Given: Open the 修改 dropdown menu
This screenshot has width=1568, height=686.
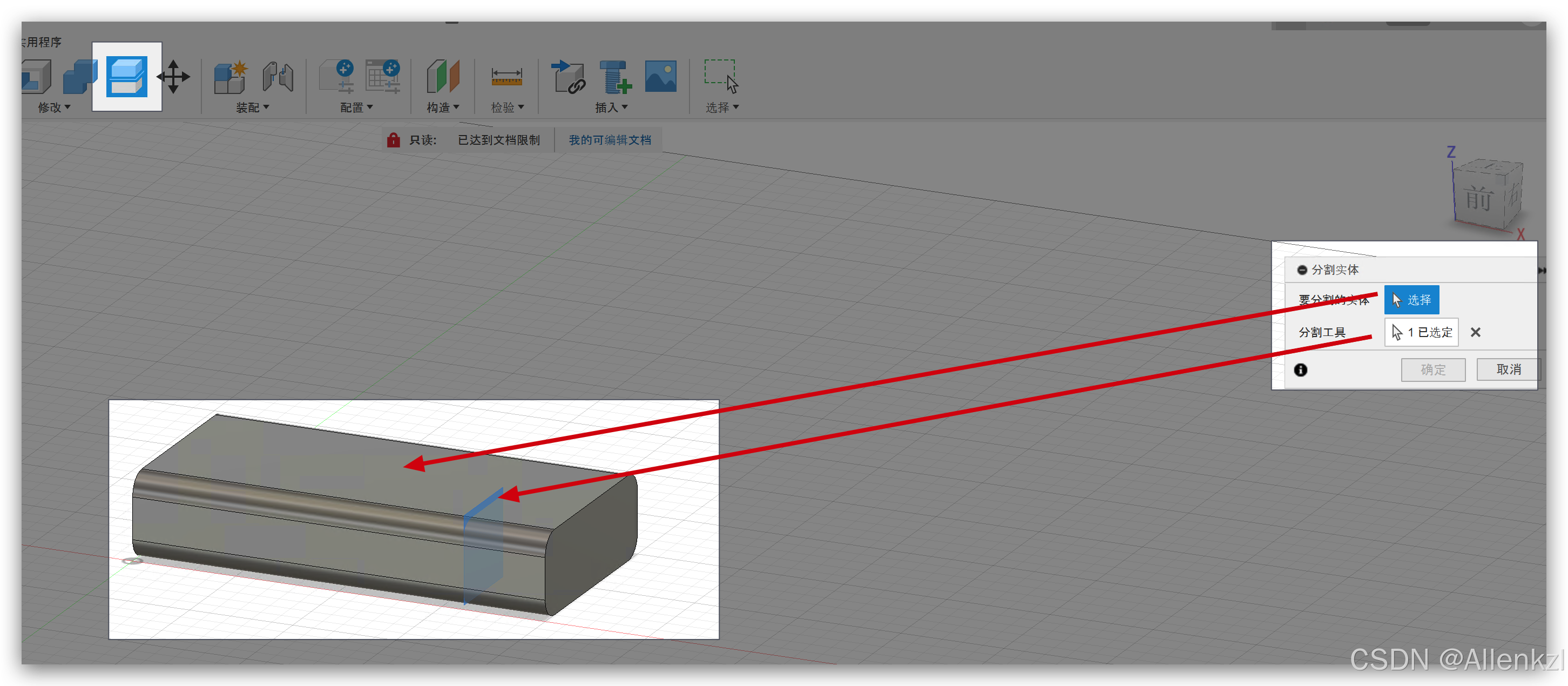Looking at the screenshot, I should pos(54,107).
